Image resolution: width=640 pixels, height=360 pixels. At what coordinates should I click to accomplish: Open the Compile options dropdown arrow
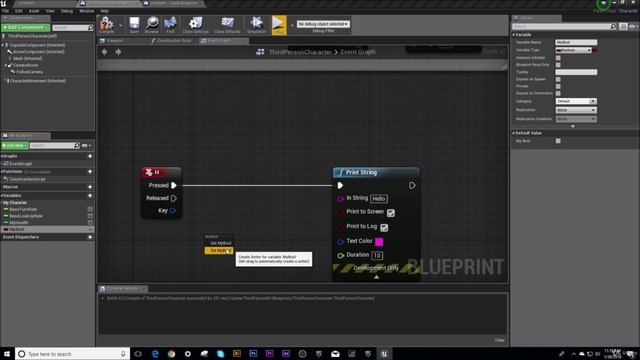click(x=120, y=25)
